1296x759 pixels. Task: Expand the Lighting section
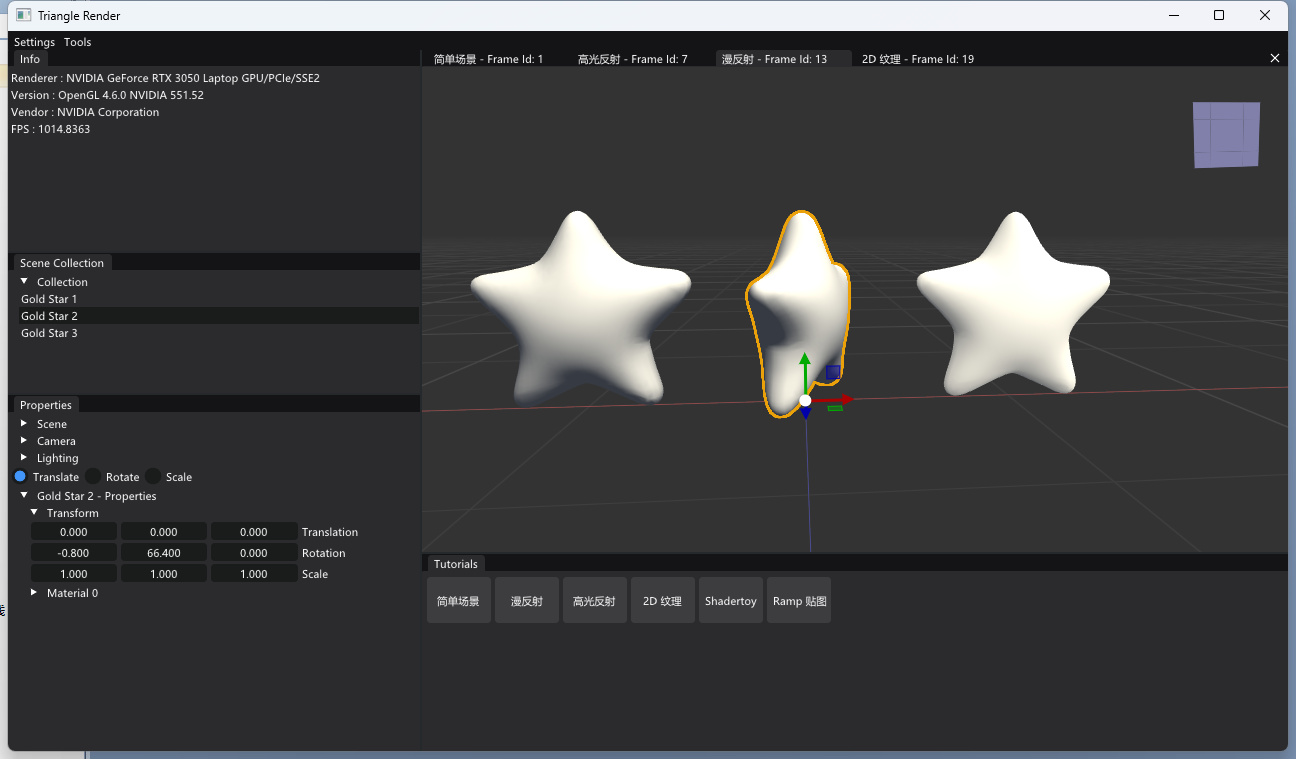[24, 458]
